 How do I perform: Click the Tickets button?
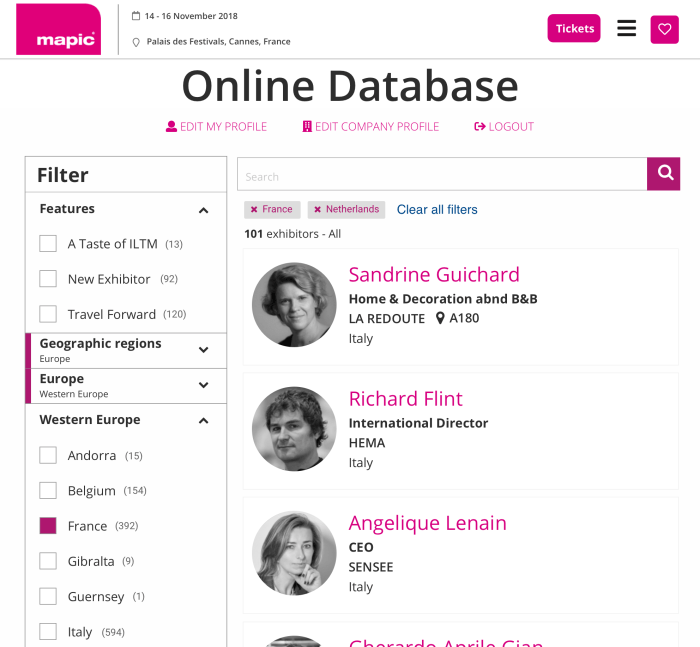574,29
